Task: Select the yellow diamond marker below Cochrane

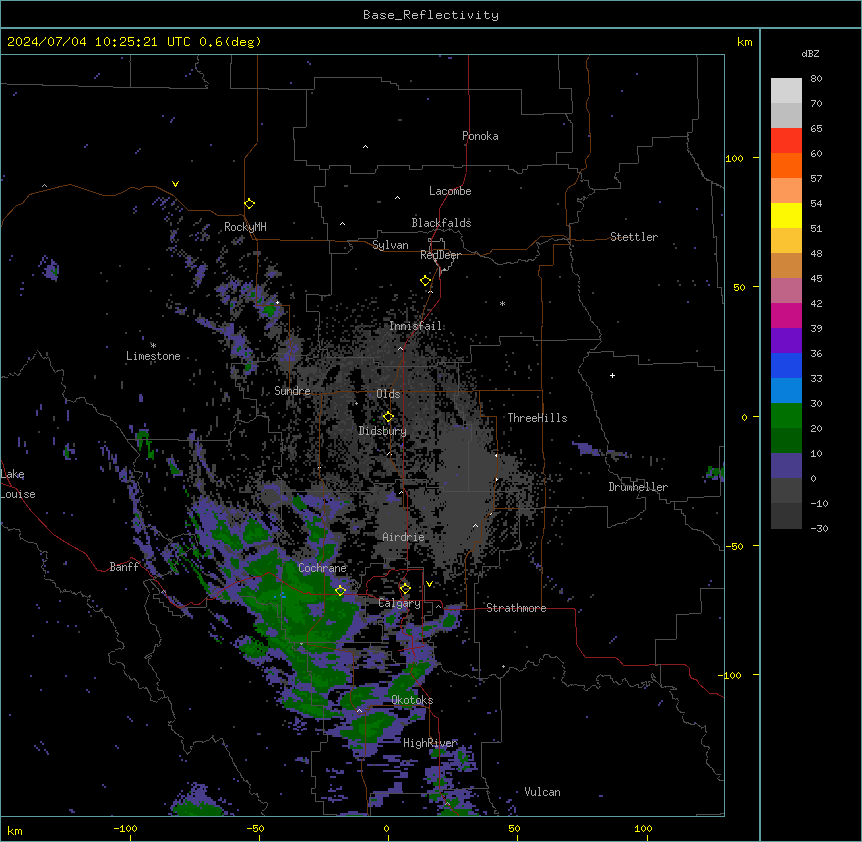Action: (340, 590)
